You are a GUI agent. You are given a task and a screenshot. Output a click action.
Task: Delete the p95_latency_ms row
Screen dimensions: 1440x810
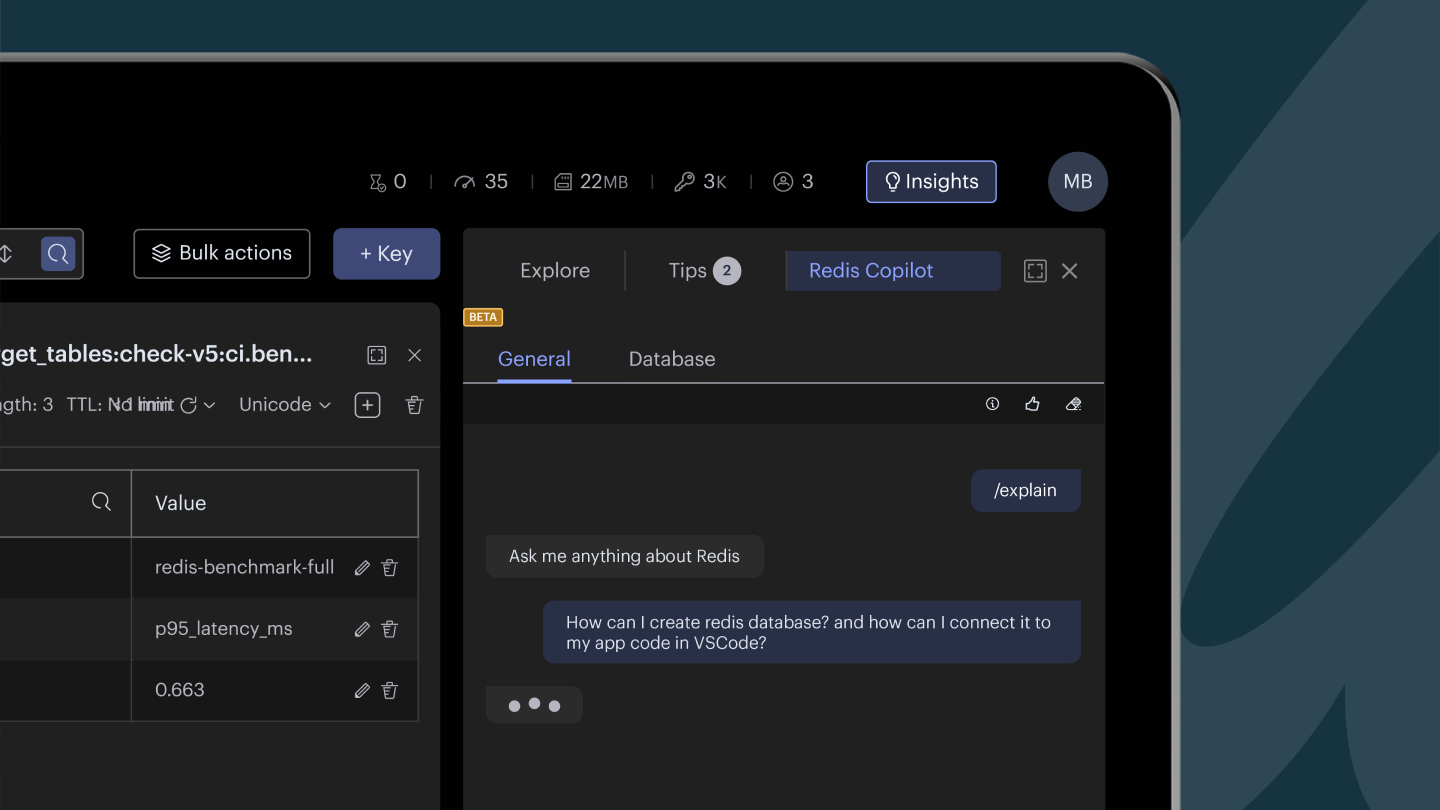coord(390,630)
